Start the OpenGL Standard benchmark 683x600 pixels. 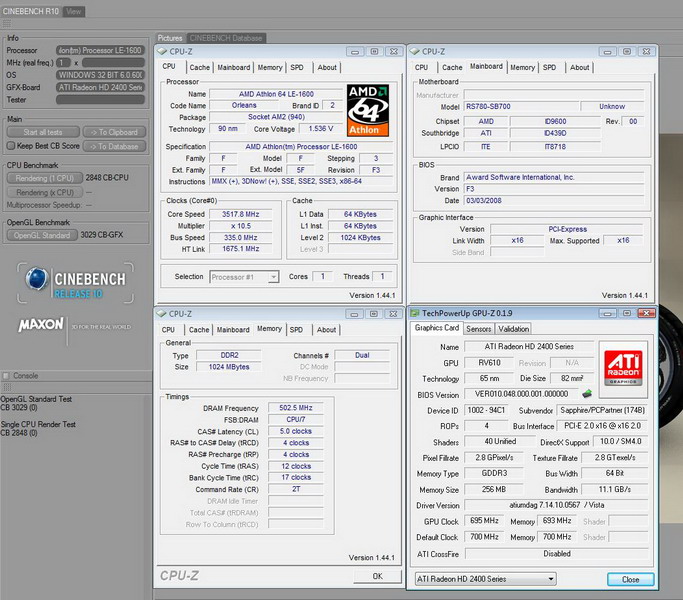tap(42, 235)
